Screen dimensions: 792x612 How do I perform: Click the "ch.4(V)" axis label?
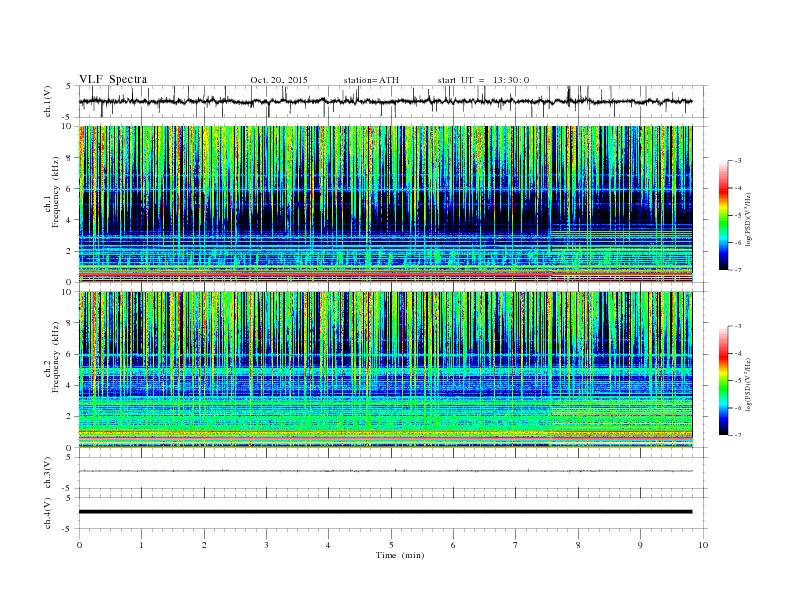pyautogui.click(x=48, y=513)
